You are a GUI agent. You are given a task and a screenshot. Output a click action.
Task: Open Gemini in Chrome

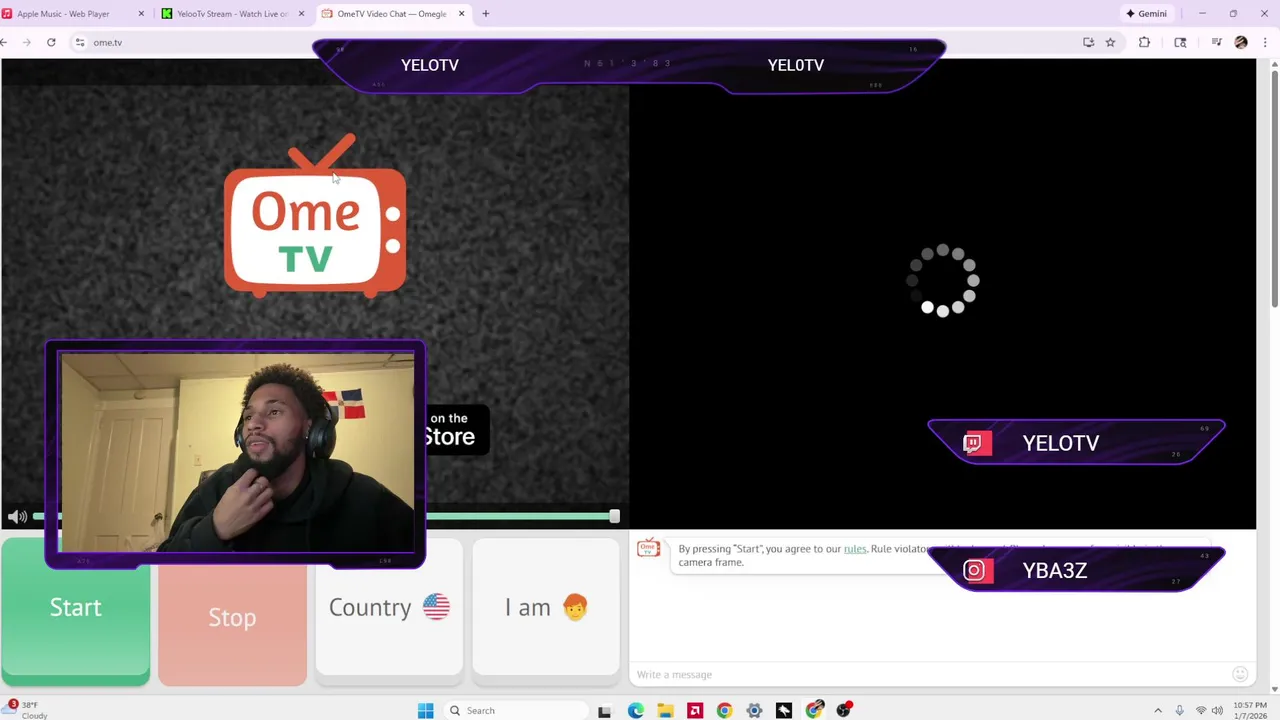click(x=1146, y=14)
